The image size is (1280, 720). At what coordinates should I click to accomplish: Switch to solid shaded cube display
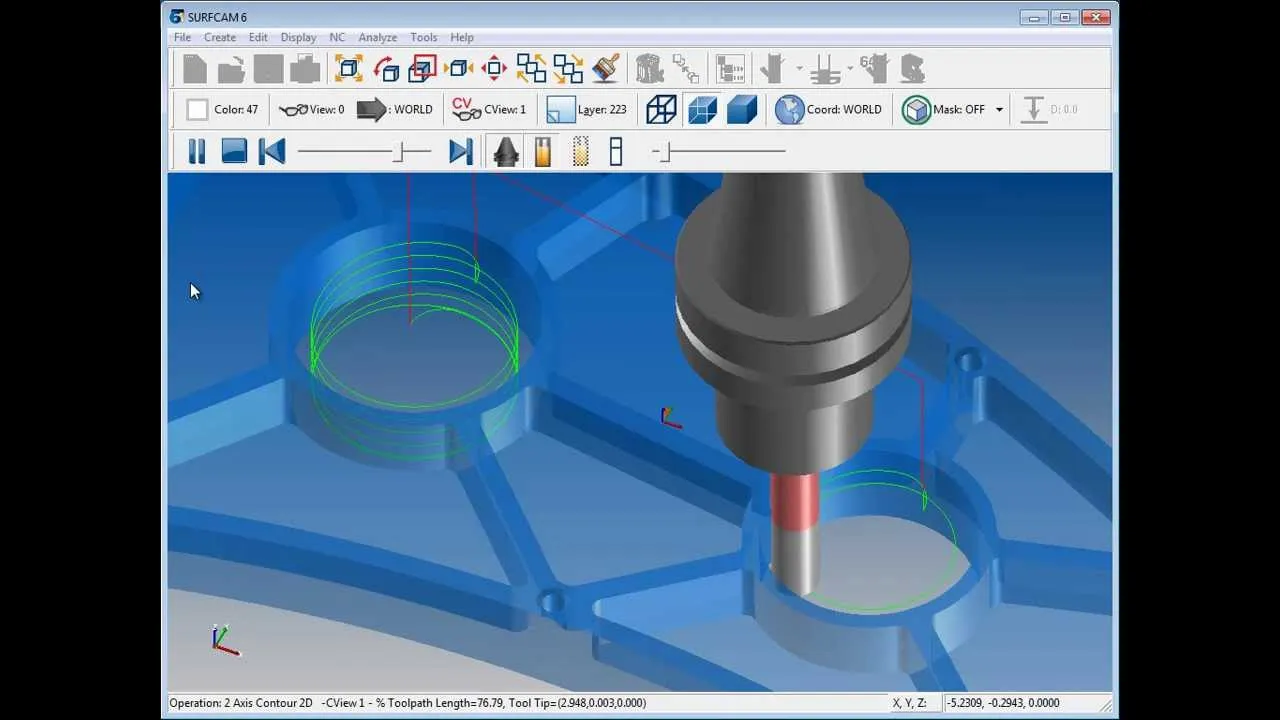[741, 109]
